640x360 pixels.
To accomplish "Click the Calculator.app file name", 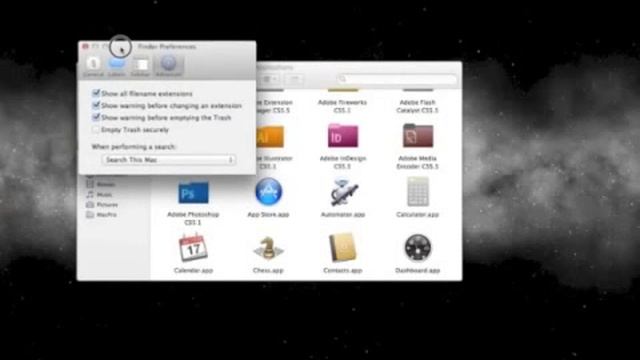I will (417, 214).
